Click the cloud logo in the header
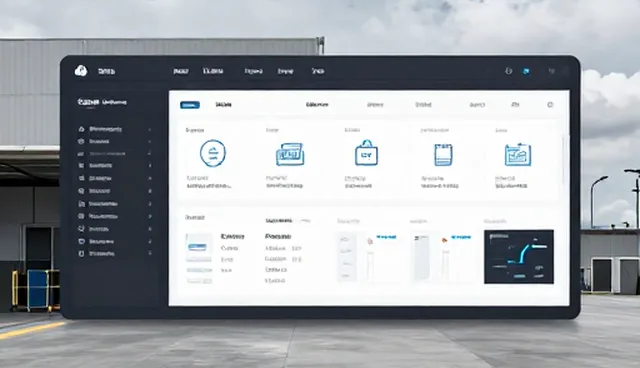The width and height of the screenshot is (640, 368). [81, 71]
